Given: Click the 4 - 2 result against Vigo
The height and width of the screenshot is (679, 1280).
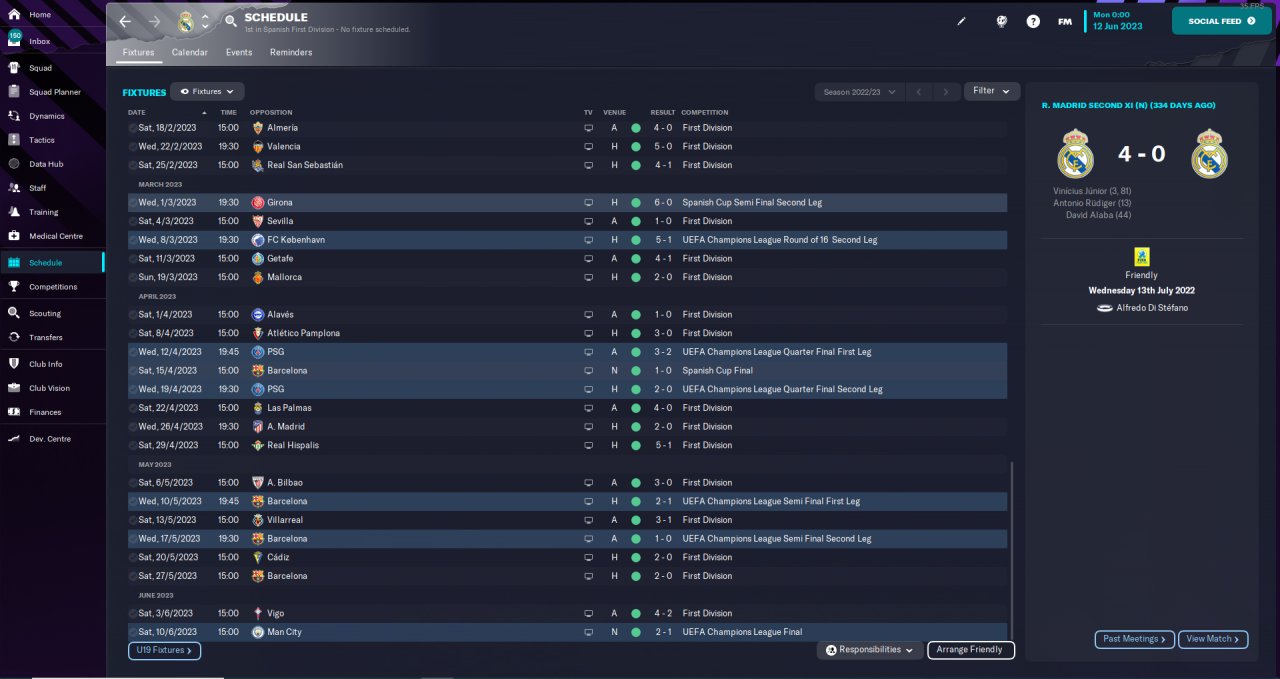Looking at the screenshot, I should [x=663, y=613].
